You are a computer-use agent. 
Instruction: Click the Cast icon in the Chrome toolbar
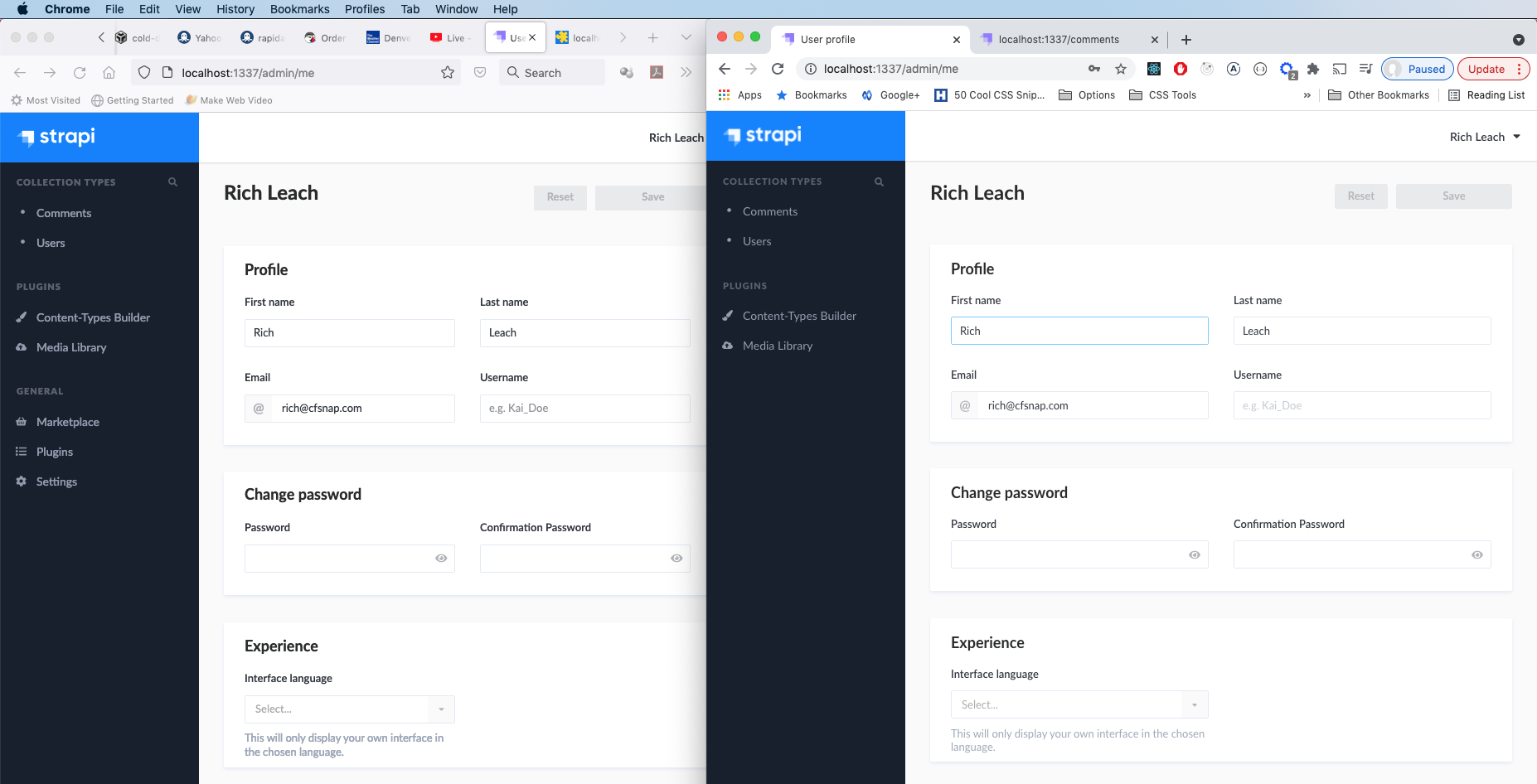(1339, 69)
